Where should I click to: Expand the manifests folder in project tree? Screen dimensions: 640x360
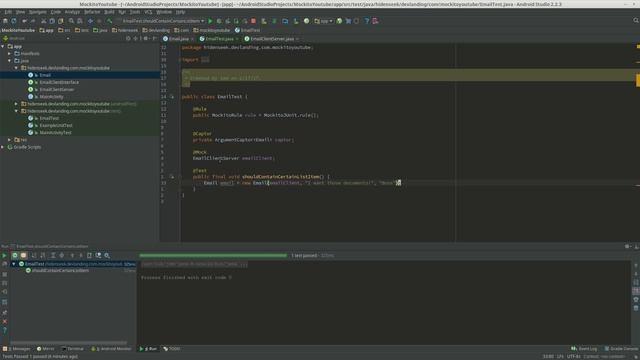coord(10,53)
